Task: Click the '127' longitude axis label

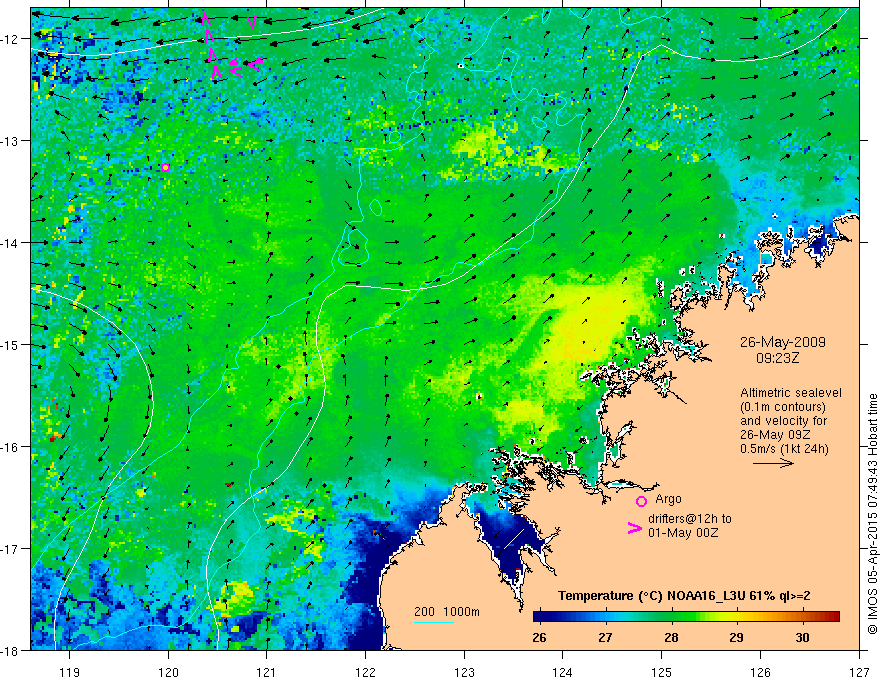Action: (x=859, y=672)
